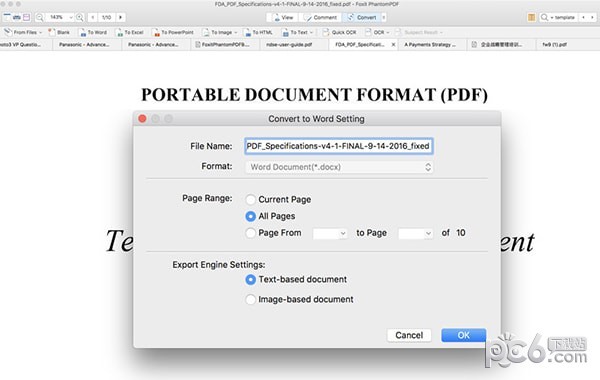Click the zoom out magnifier icon
This screenshot has height=380, width=600.
point(39,17)
